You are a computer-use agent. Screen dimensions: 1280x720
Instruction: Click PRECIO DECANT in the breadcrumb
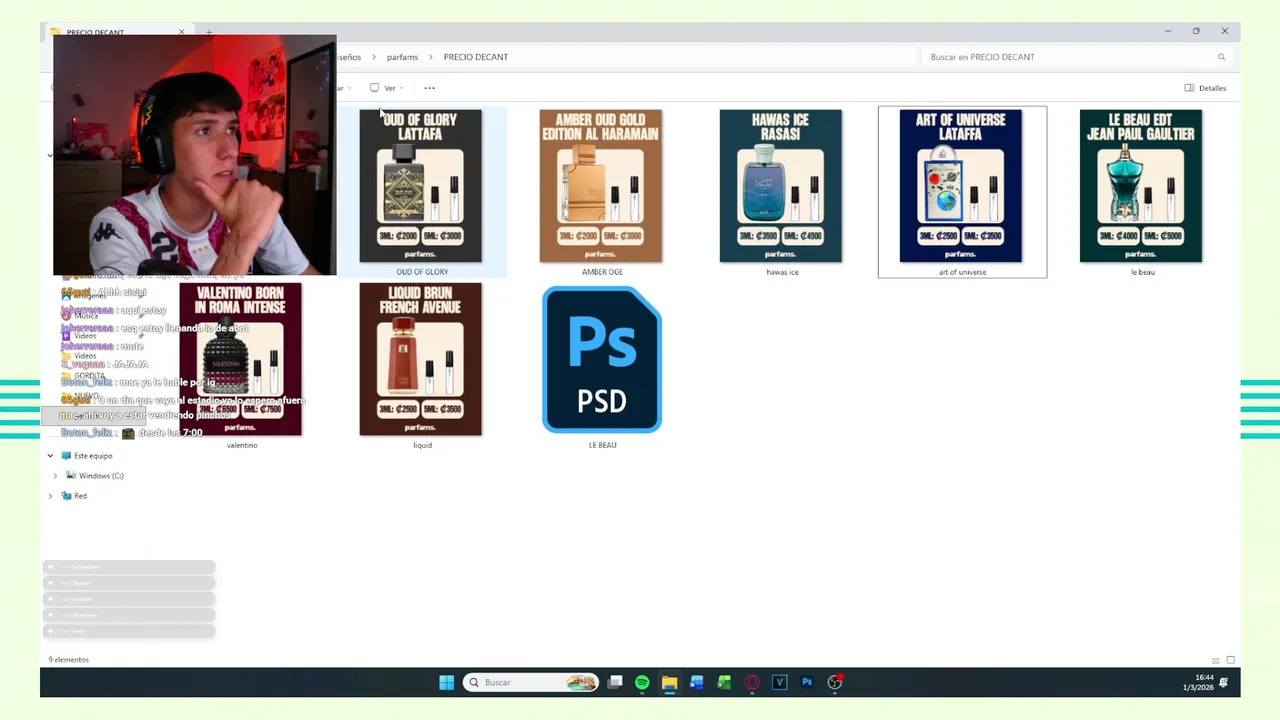(x=476, y=57)
